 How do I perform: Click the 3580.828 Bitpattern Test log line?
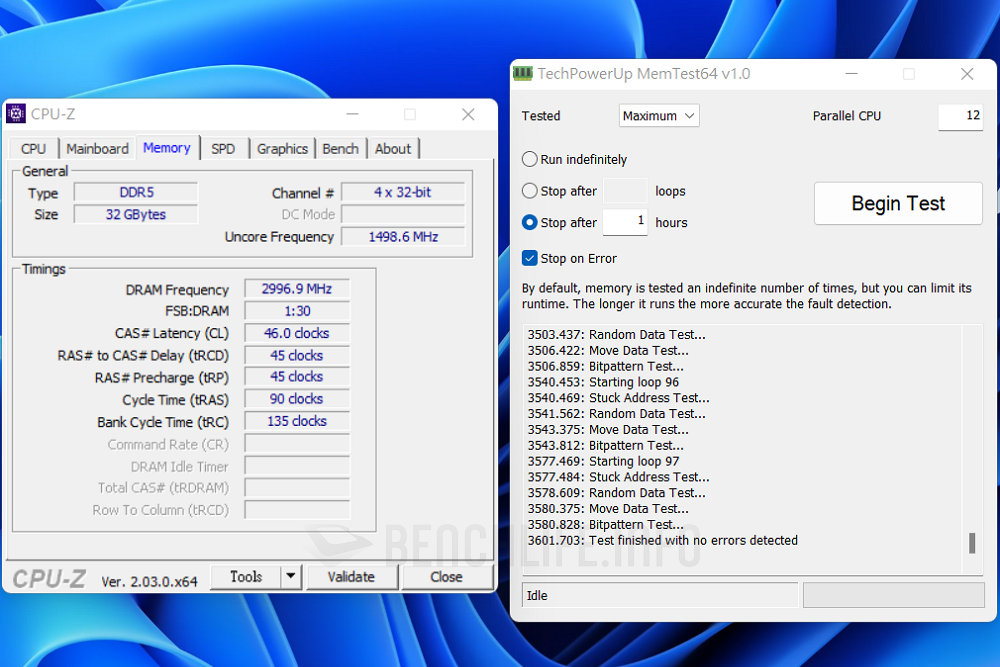pos(606,525)
